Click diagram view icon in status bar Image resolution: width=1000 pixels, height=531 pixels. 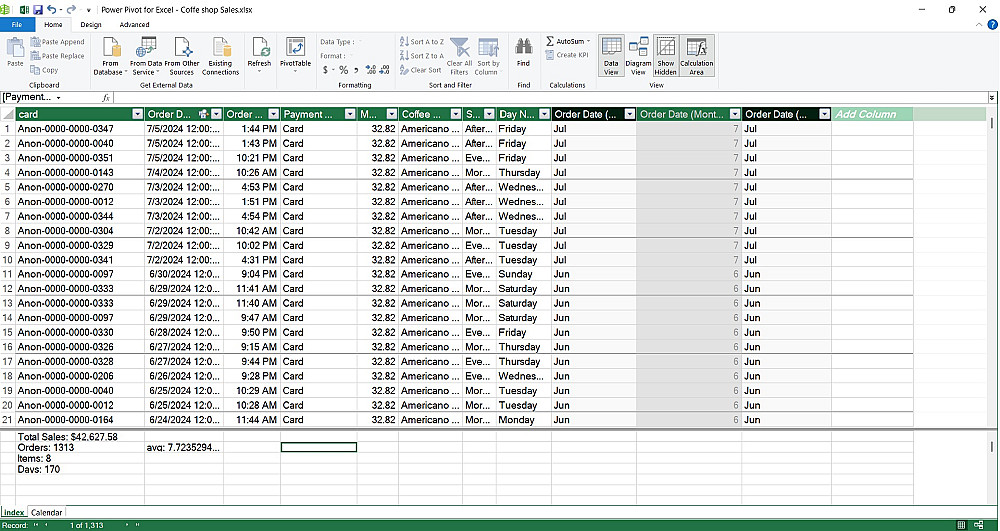(x=979, y=525)
